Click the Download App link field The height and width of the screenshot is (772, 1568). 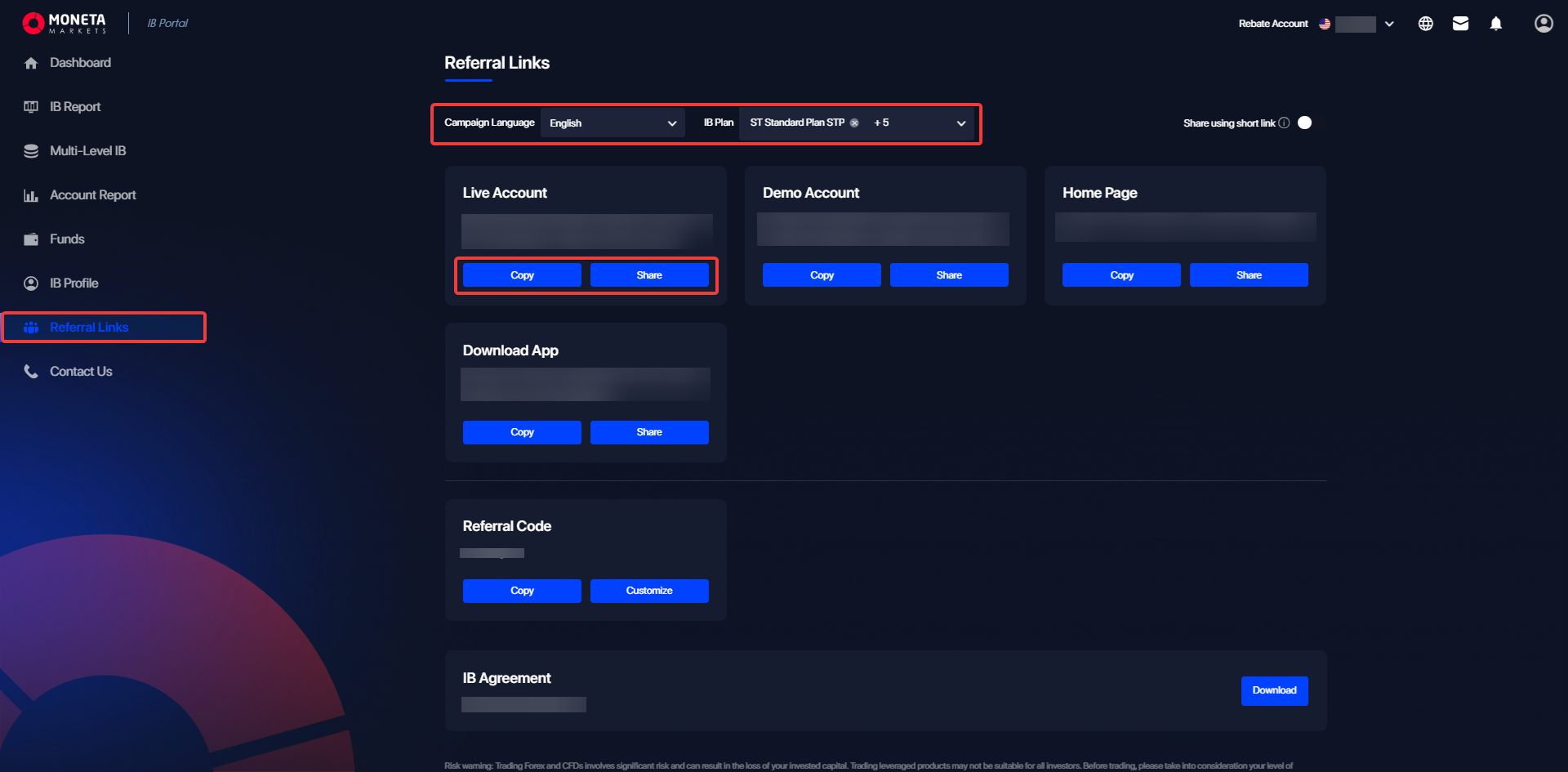pyautogui.click(x=586, y=384)
